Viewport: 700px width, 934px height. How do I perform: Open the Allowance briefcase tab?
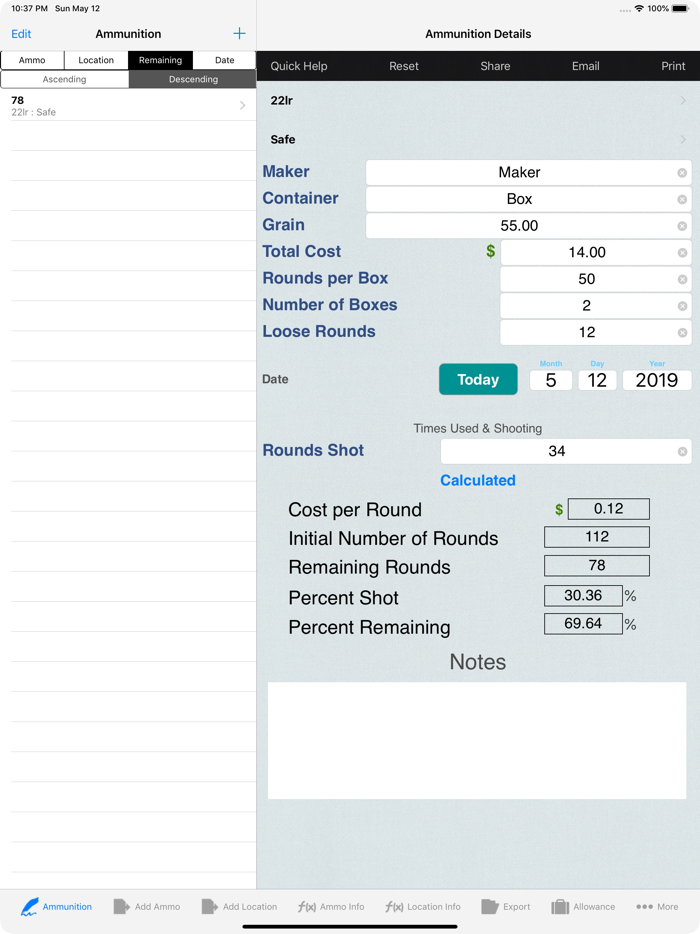click(x=583, y=907)
